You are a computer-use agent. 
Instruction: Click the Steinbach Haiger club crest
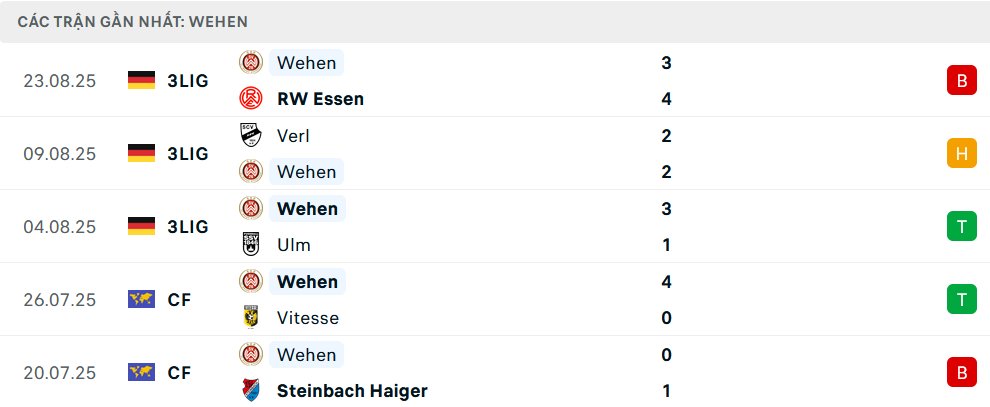[249, 390]
